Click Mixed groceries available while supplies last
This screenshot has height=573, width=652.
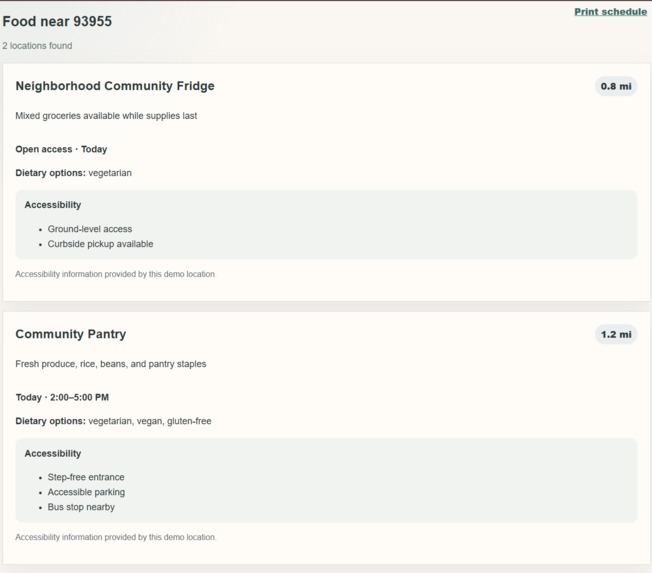click(106, 116)
